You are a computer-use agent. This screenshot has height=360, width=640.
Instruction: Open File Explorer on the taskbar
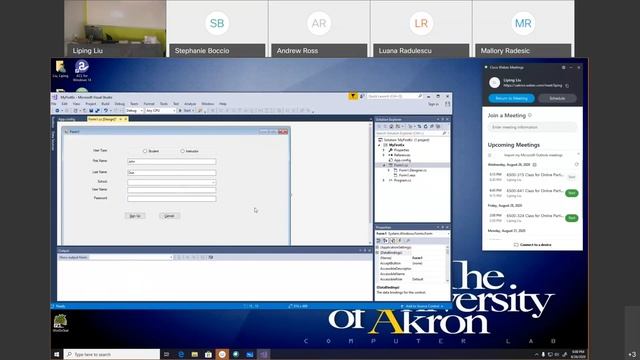coord(195,354)
